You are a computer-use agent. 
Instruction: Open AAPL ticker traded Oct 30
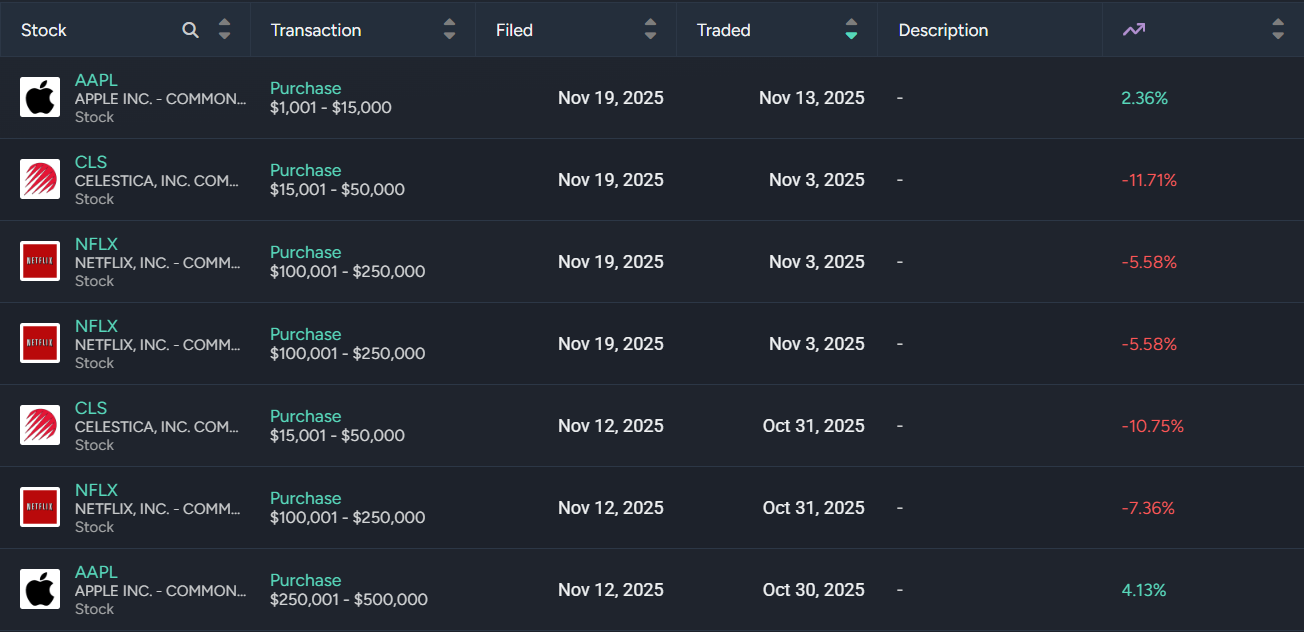[96, 572]
